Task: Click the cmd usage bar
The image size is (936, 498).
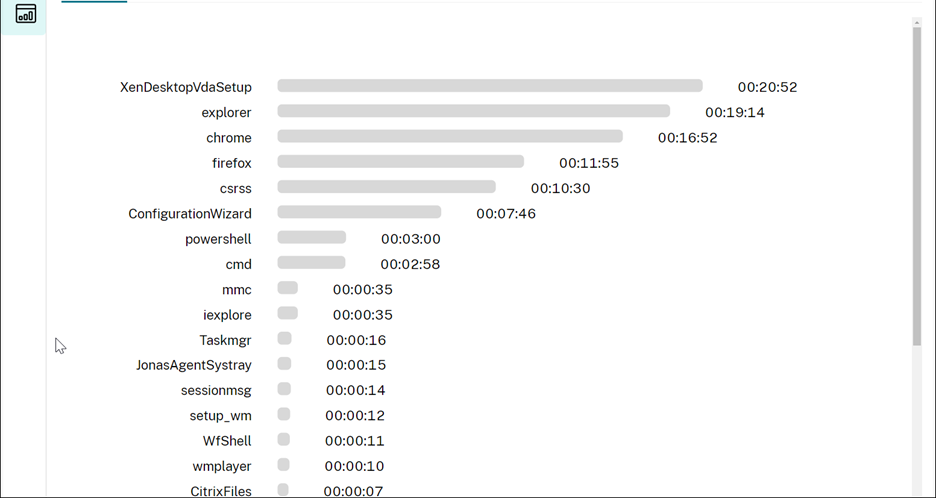Action: click(x=311, y=263)
